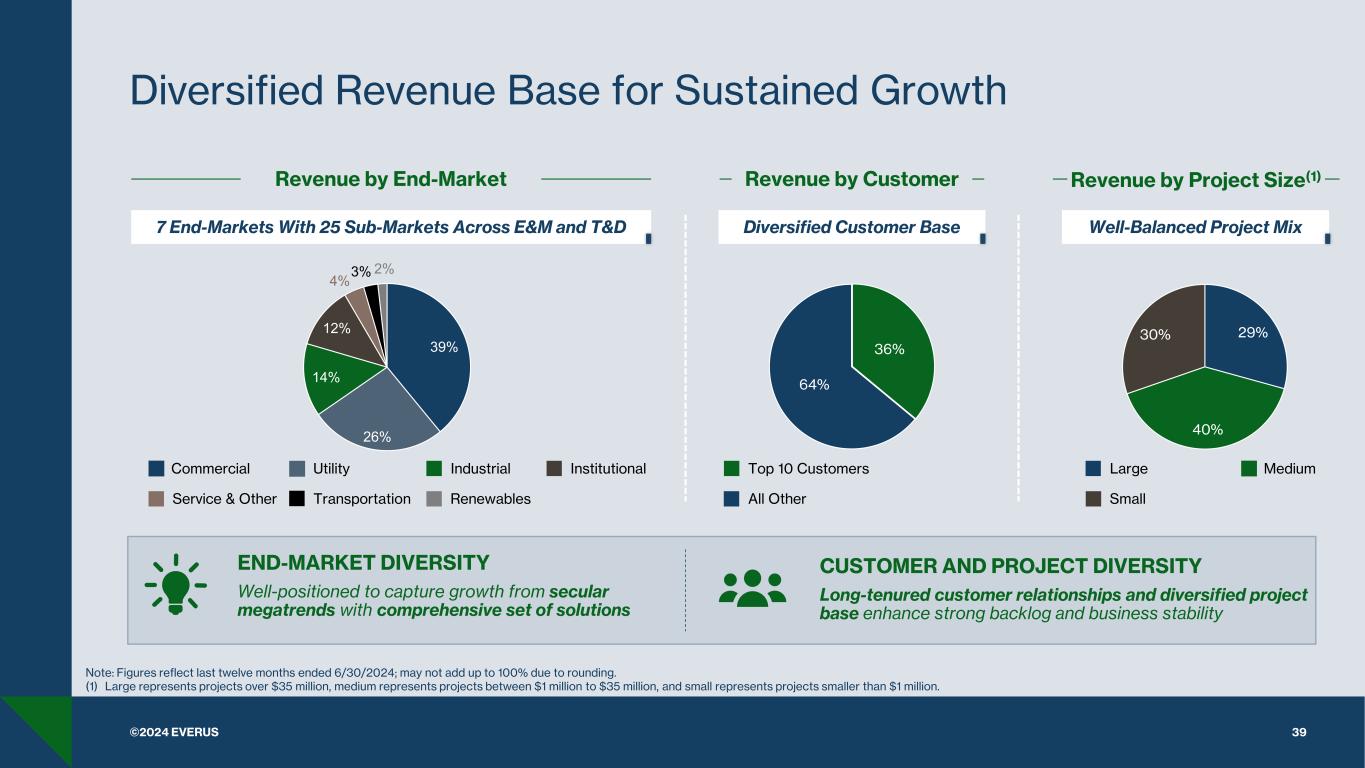Click the Diversified Customer Base label box

tap(851, 227)
